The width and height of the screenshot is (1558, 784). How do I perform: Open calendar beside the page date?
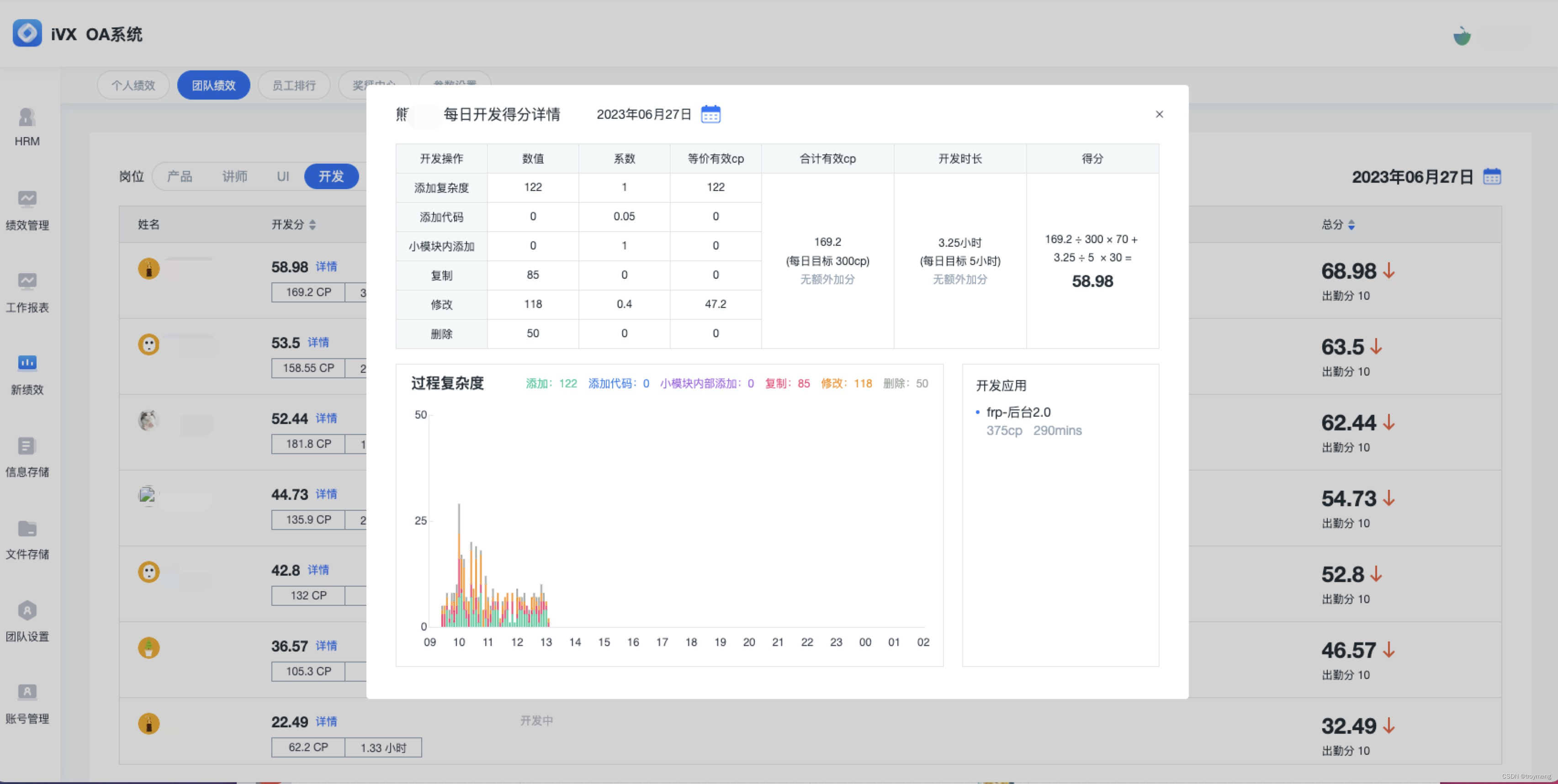(1491, 177)
